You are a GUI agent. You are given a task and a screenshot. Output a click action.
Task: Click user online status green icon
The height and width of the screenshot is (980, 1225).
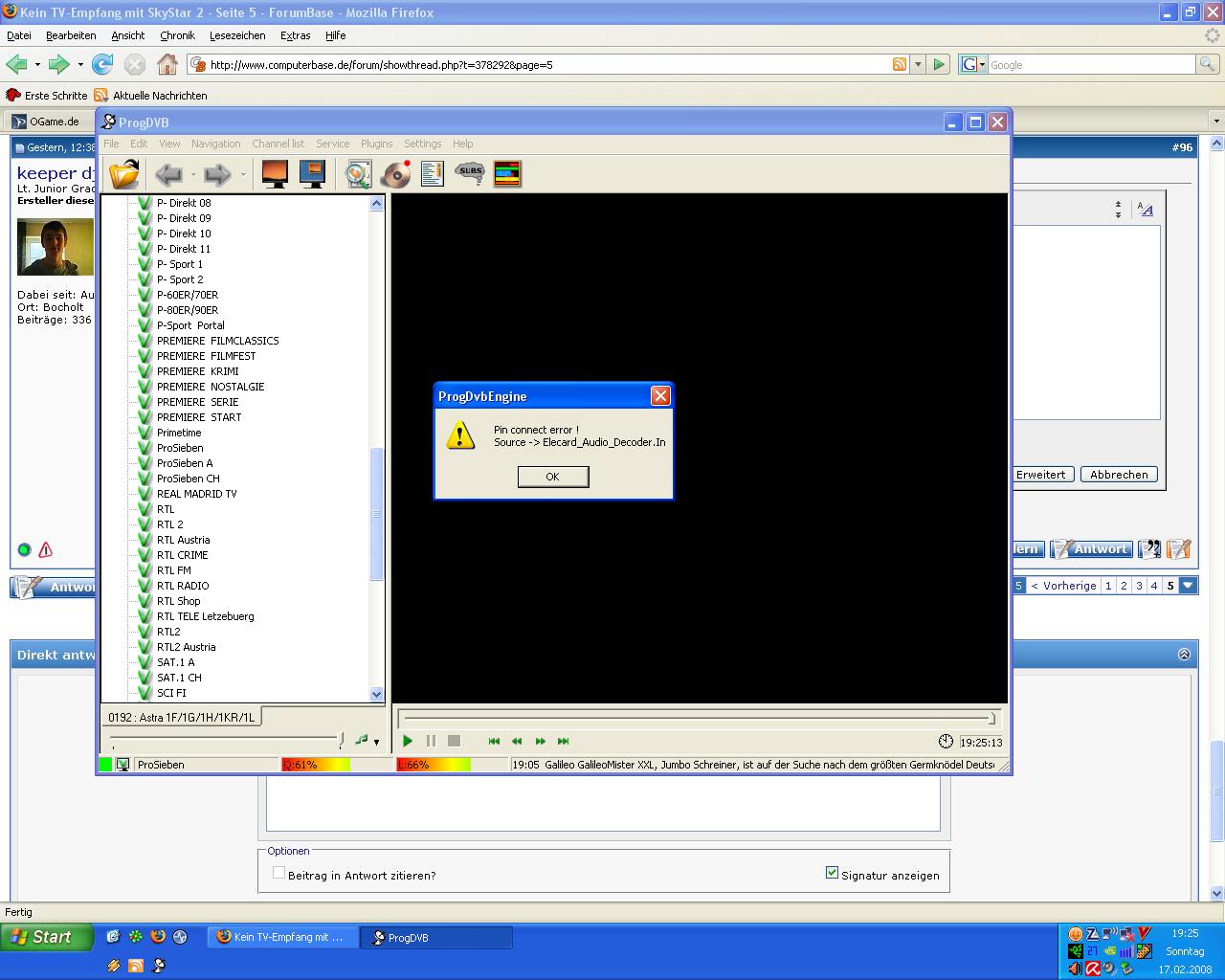[x=24, y=549]
